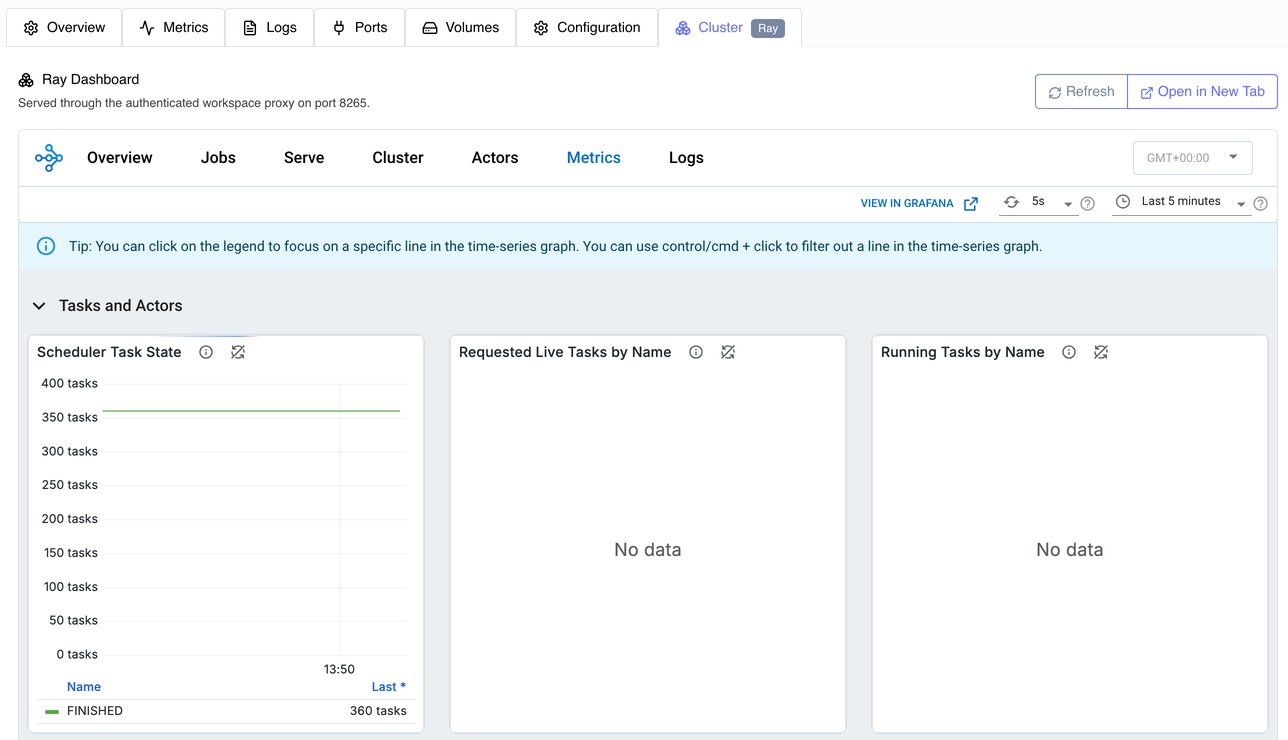The height and width of the screenshot is (740, 1288).
Task: Select Metrics in the Ray dashboard navbar
Action: [594, 158]
